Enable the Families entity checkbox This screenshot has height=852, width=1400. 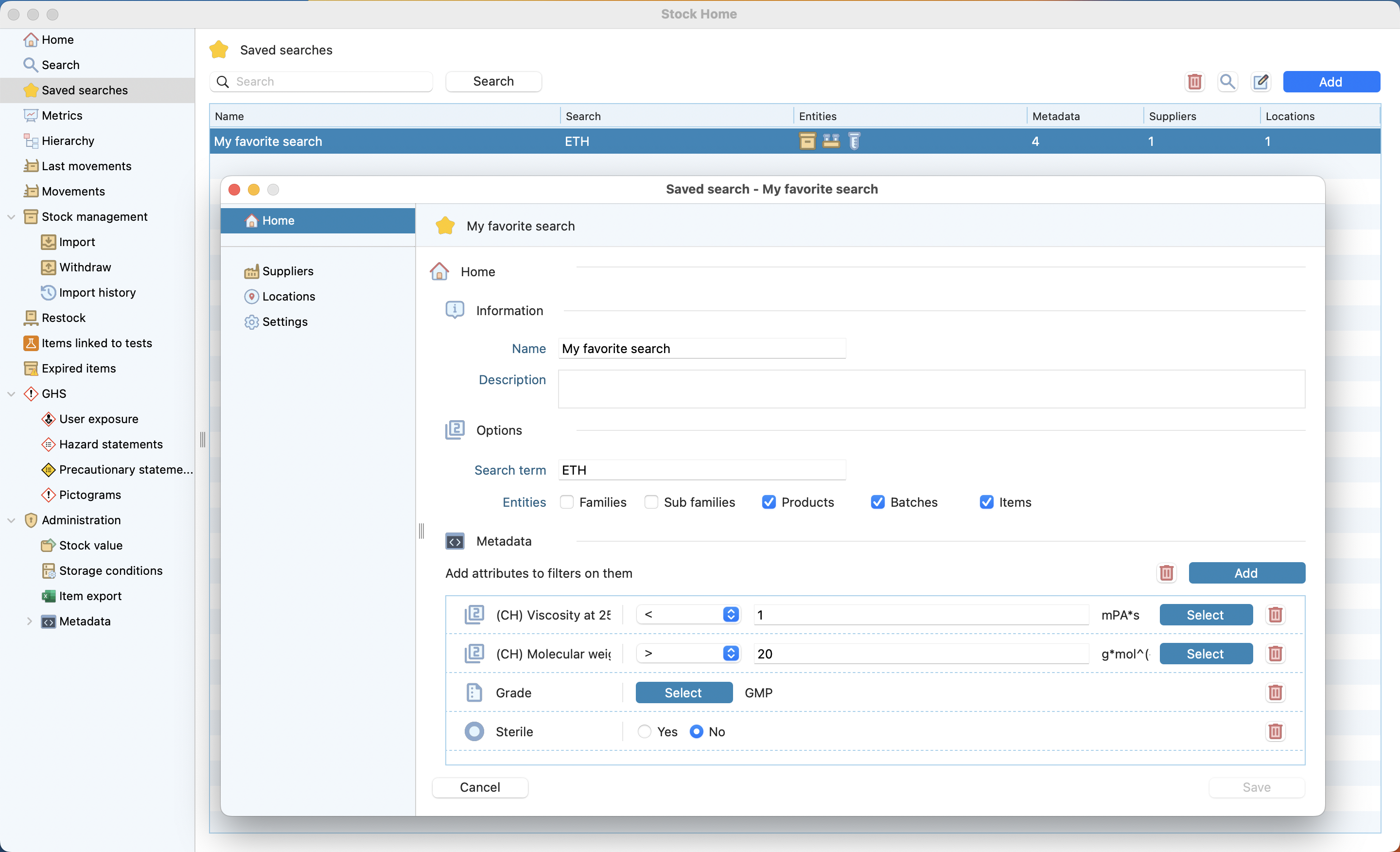[566, 502]
